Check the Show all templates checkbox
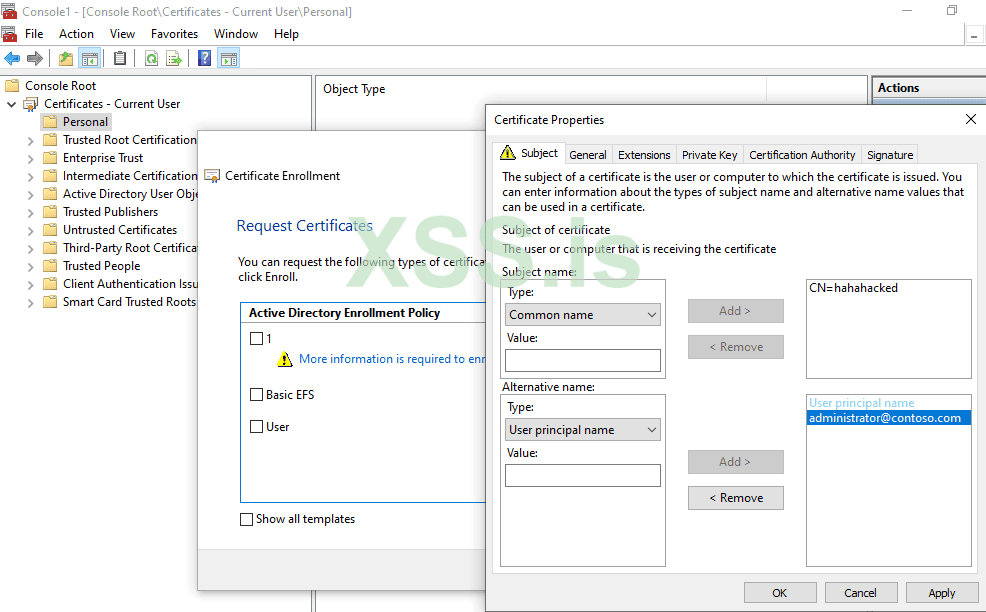 click(245, 519)
